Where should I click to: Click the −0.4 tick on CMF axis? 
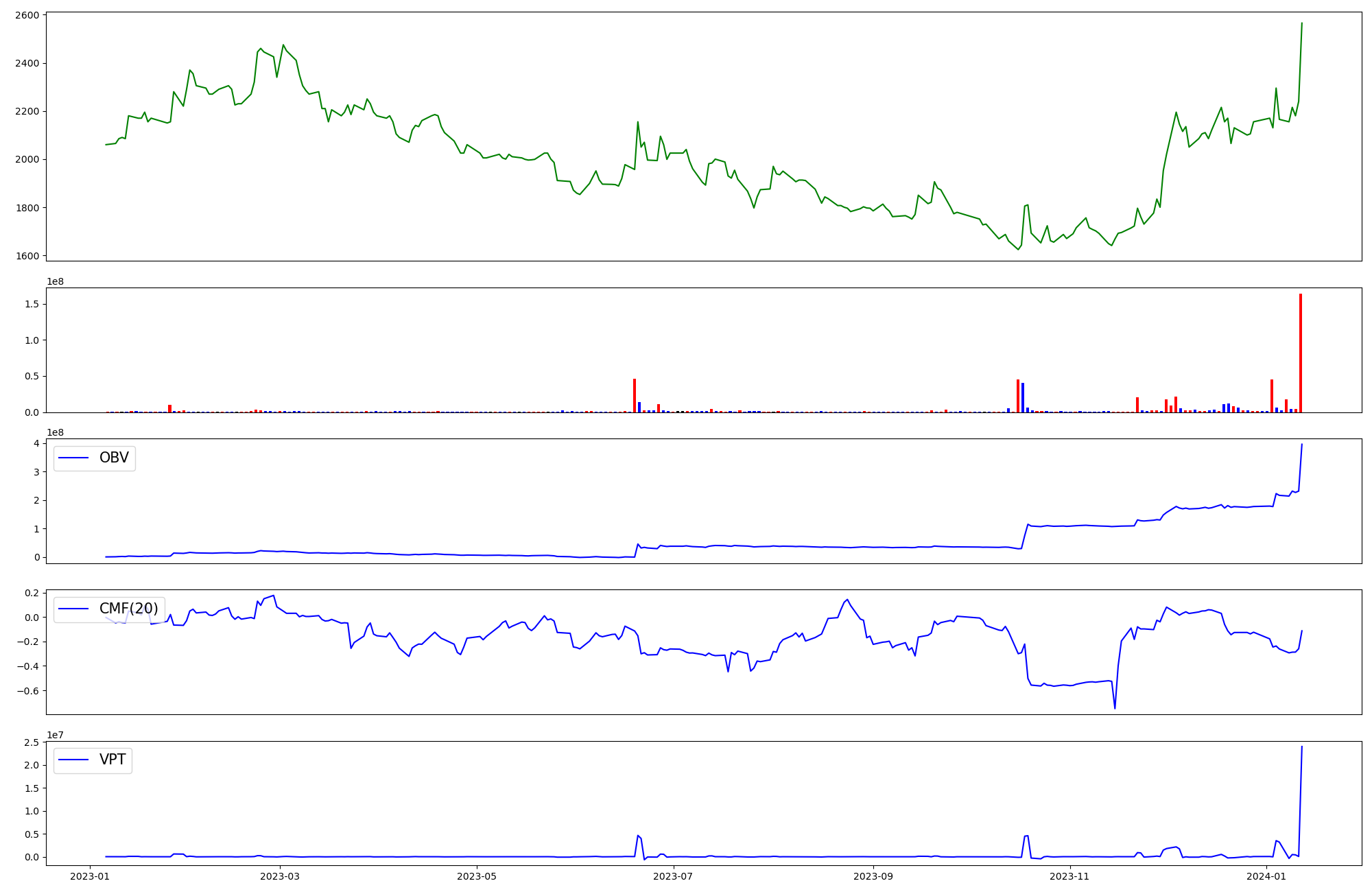pos(28,666)
